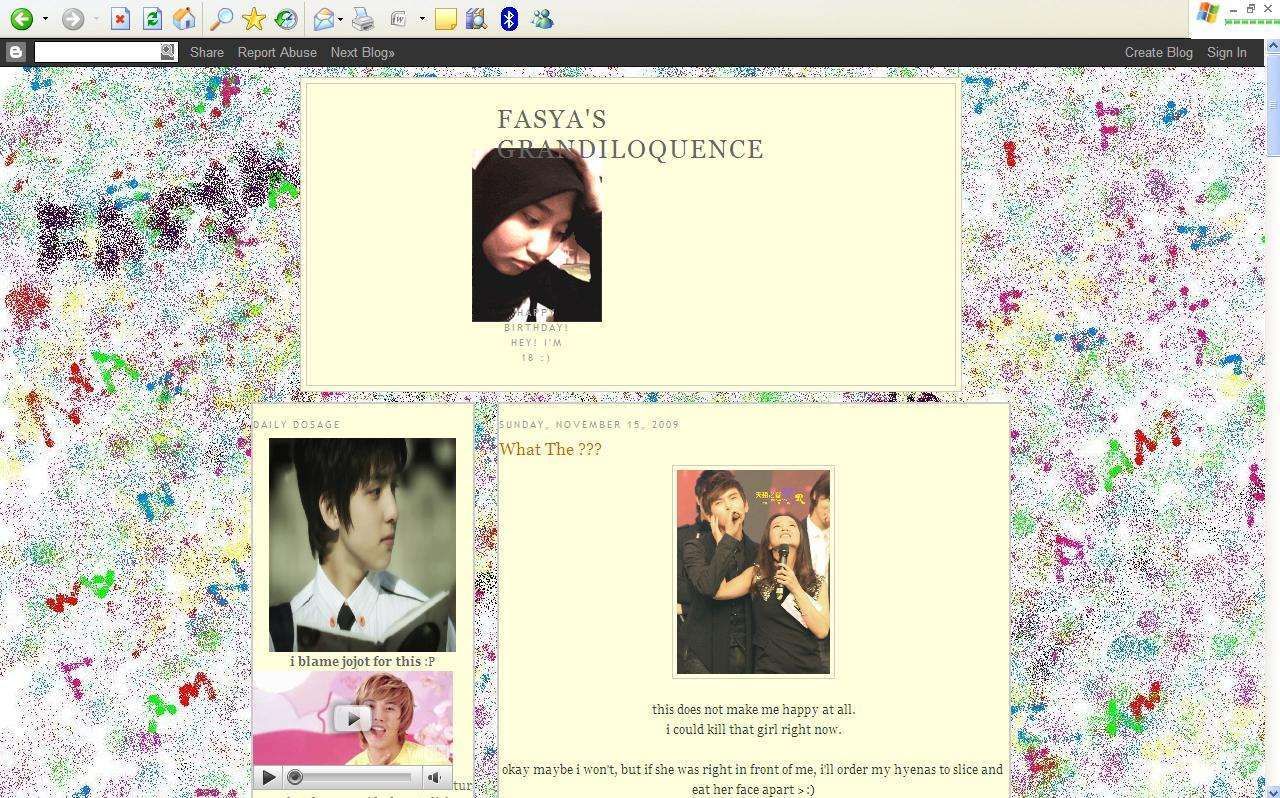Screen dimensions: 1280x798
Task: Focus the Blogger navbar search field
Action: (98, 52)
